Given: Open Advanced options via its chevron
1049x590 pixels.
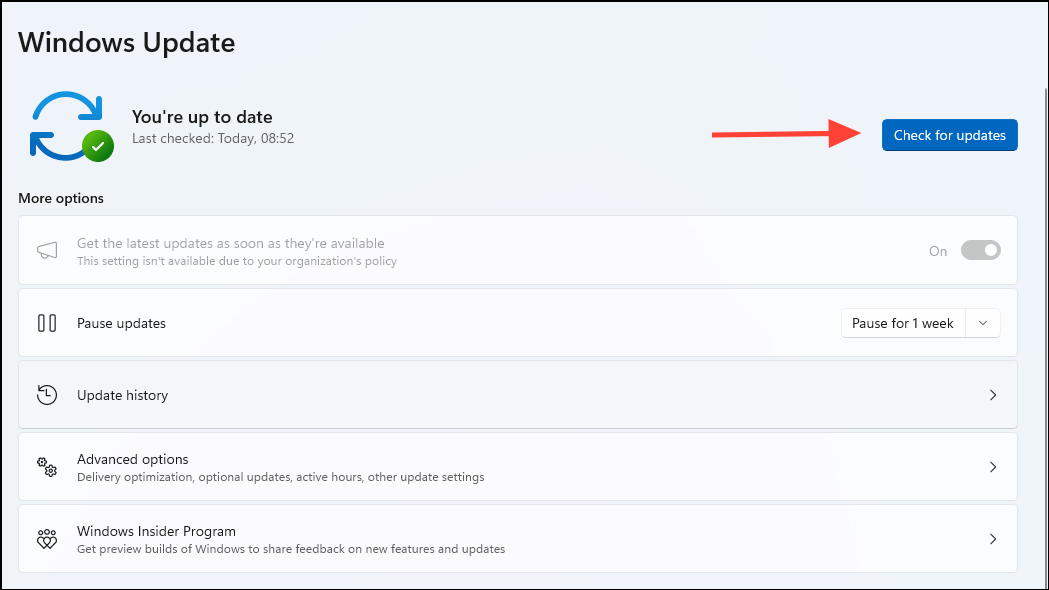Looking at the screenshot, I should click(993, 467).
